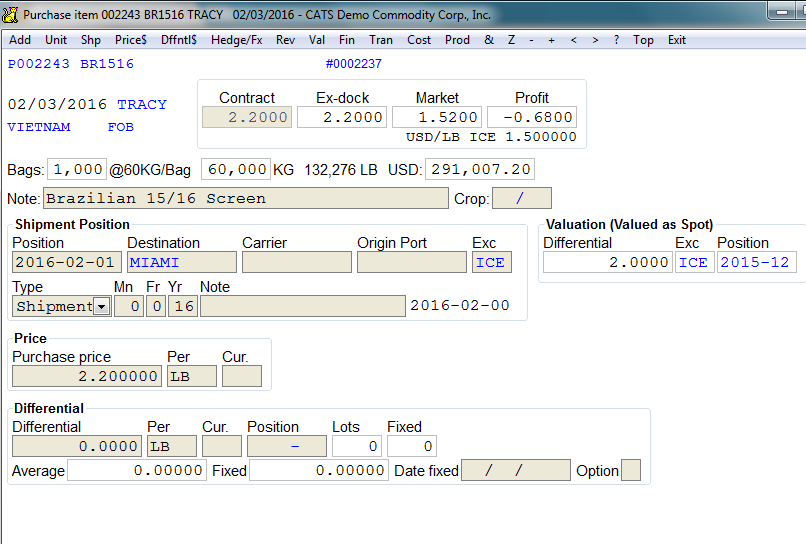Open the Hedge/Fx menu

coord(236,40)
